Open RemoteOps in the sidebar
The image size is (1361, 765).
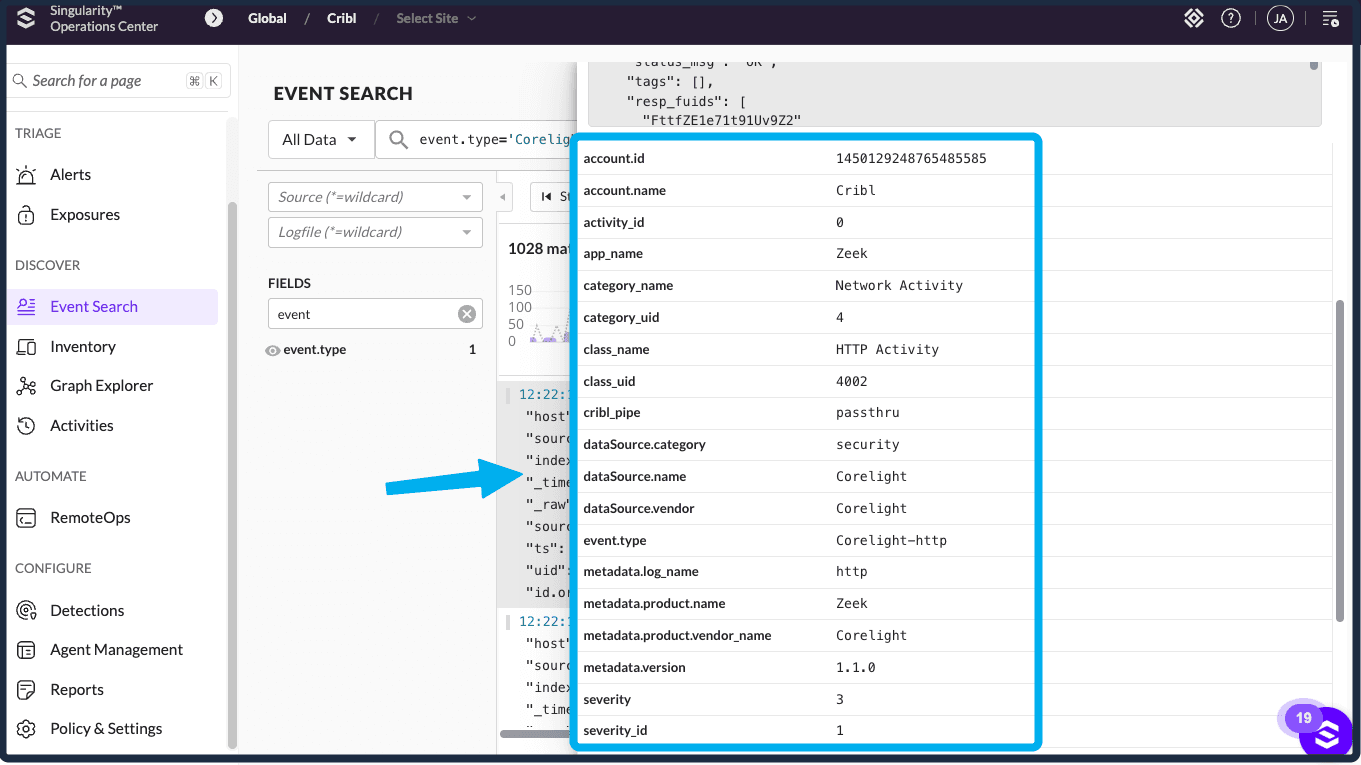point(90,518)
